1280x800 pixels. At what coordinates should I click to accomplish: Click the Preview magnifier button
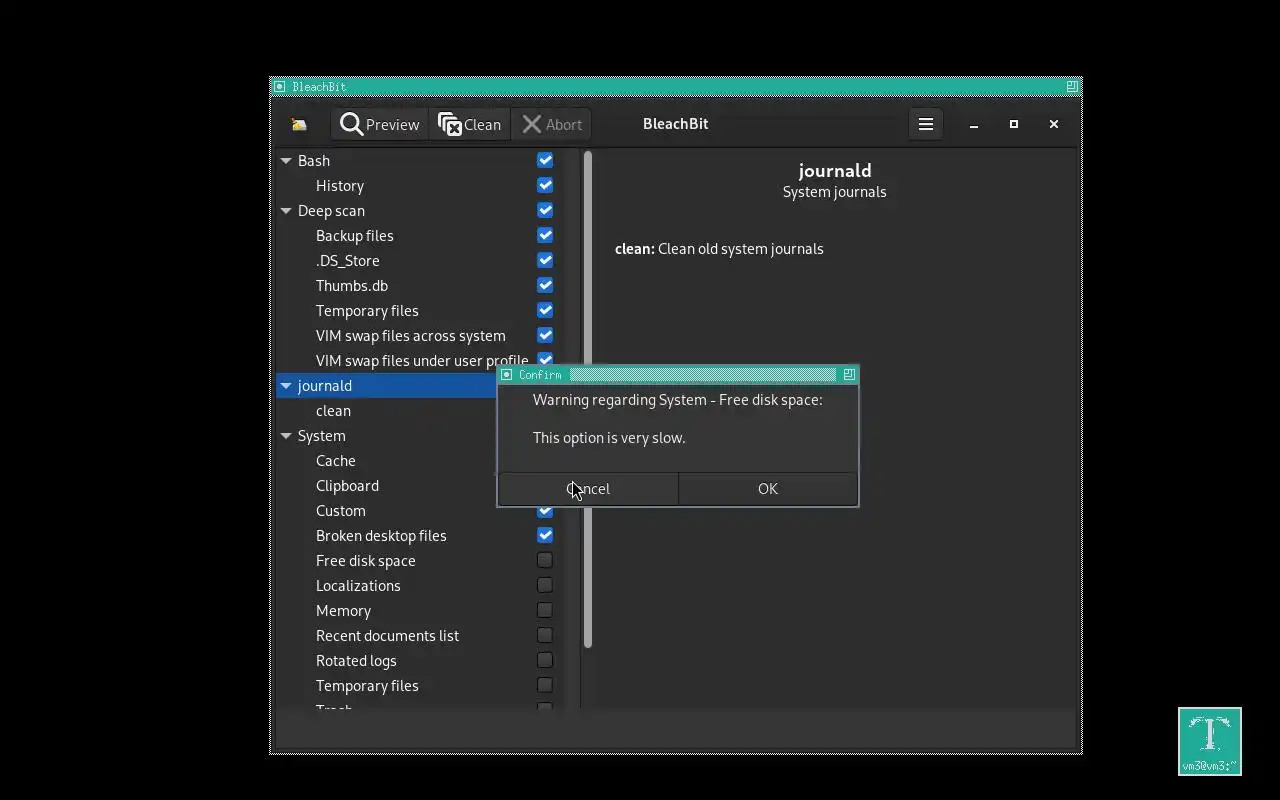point(380,124)
